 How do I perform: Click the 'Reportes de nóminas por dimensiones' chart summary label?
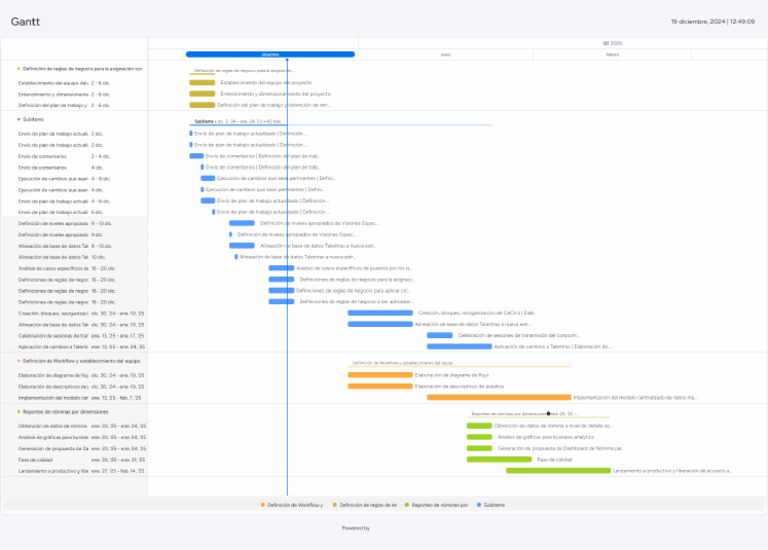pyautogui.click(x=525, y=414)
